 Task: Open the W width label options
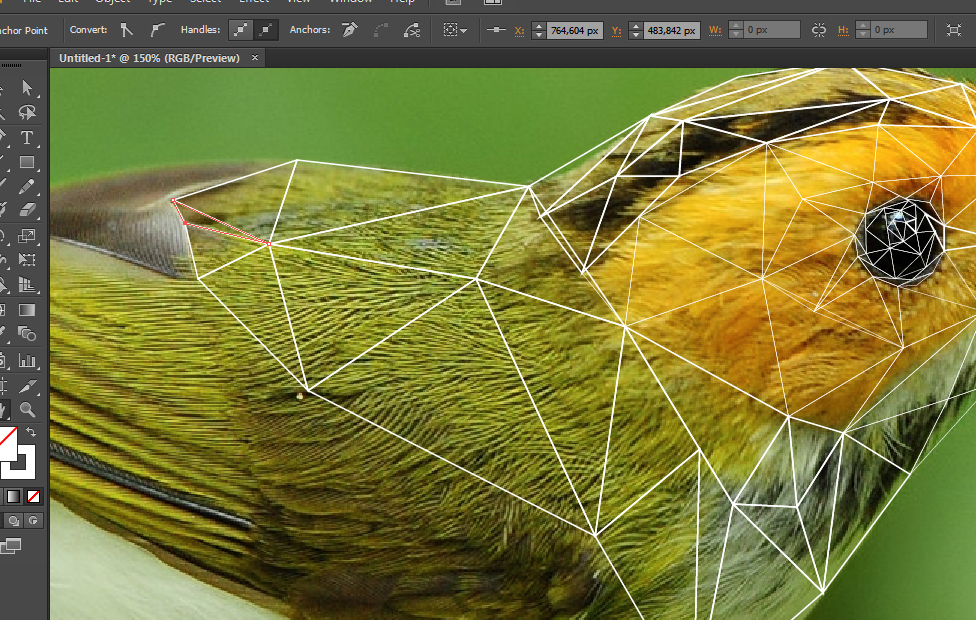click(x=715, y=30)
